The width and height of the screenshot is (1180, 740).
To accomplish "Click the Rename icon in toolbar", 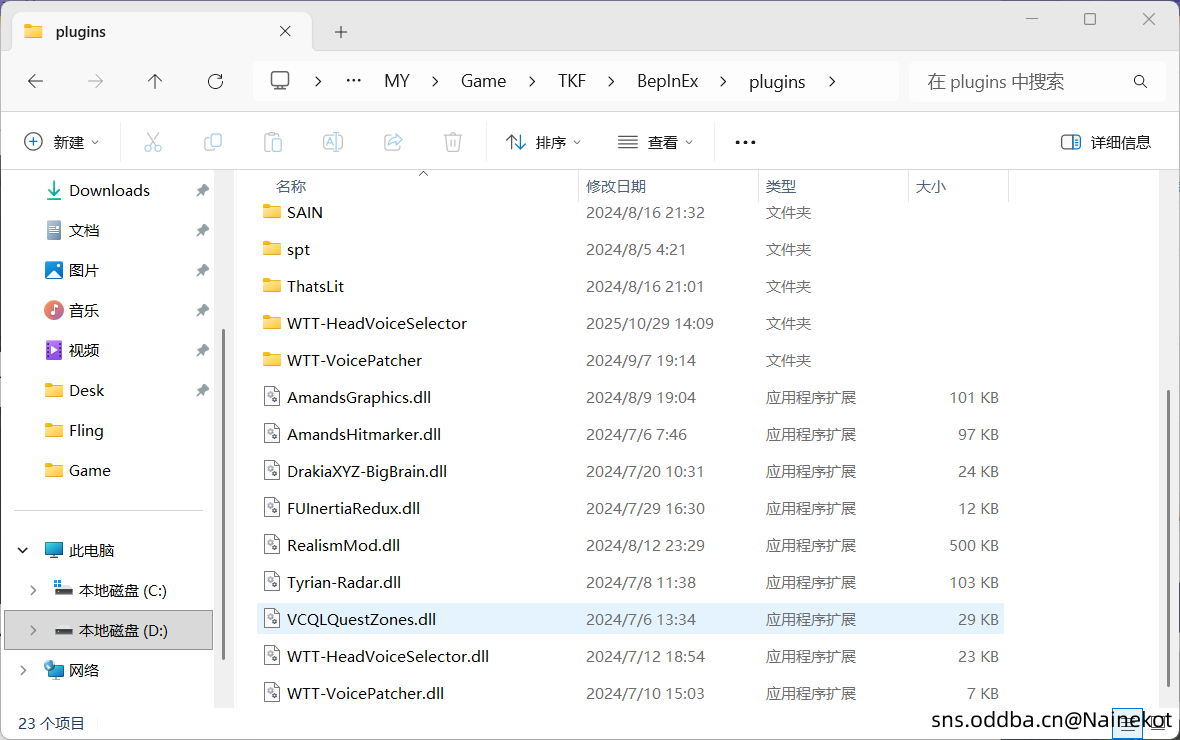I will tap(333, 142).
